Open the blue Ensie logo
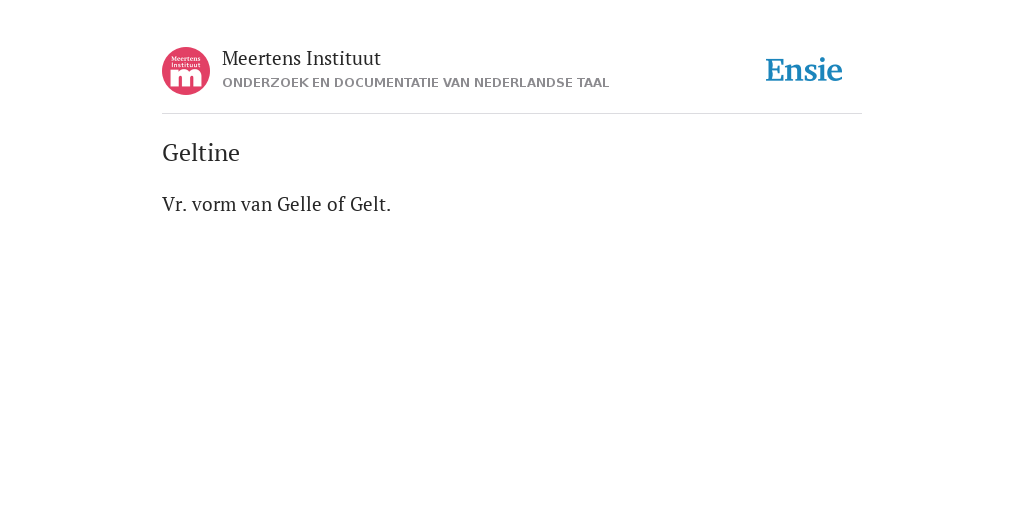The height and width of the screenshot is (512, 1024). pyautogui.click(x=804, y=70)
